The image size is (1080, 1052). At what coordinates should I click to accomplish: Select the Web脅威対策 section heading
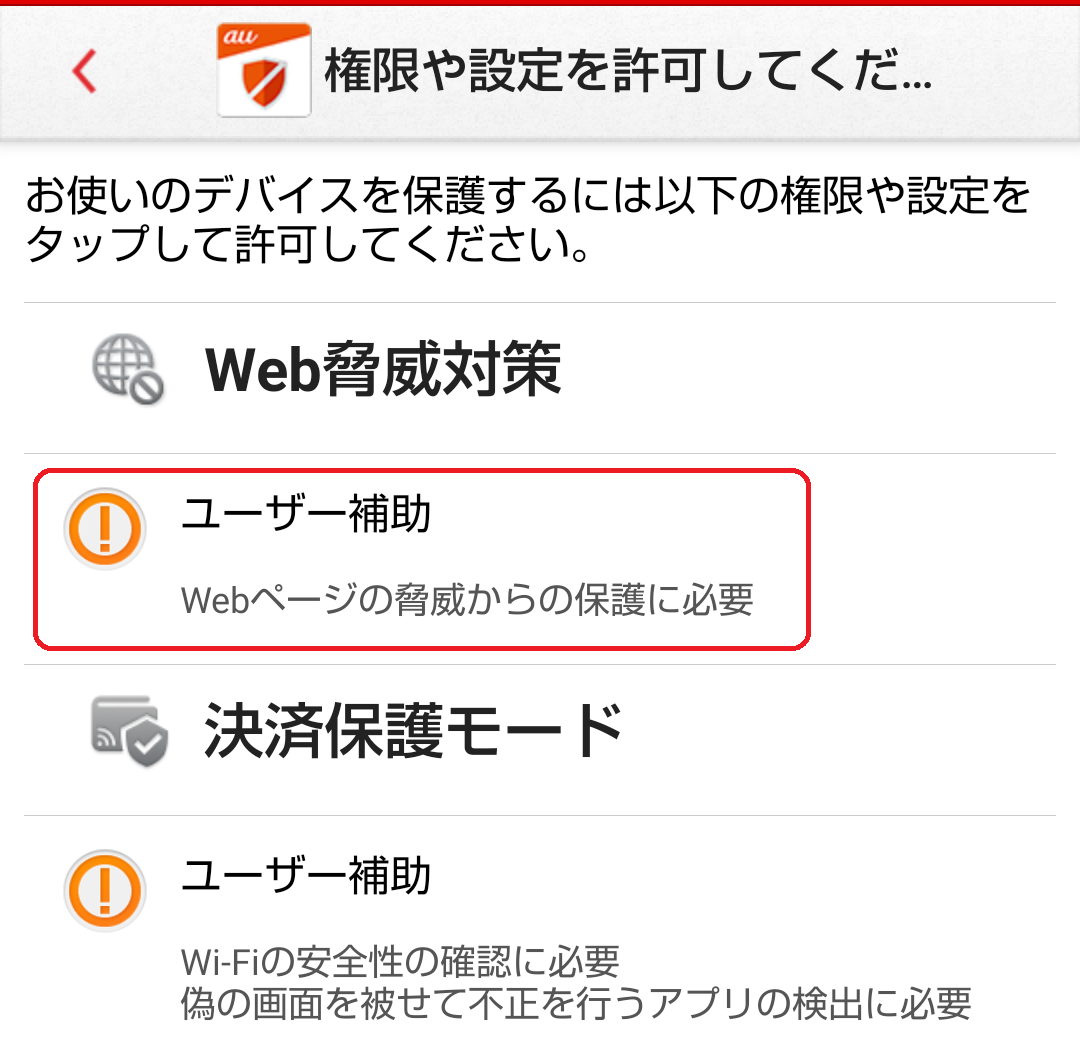click(384, 369)
